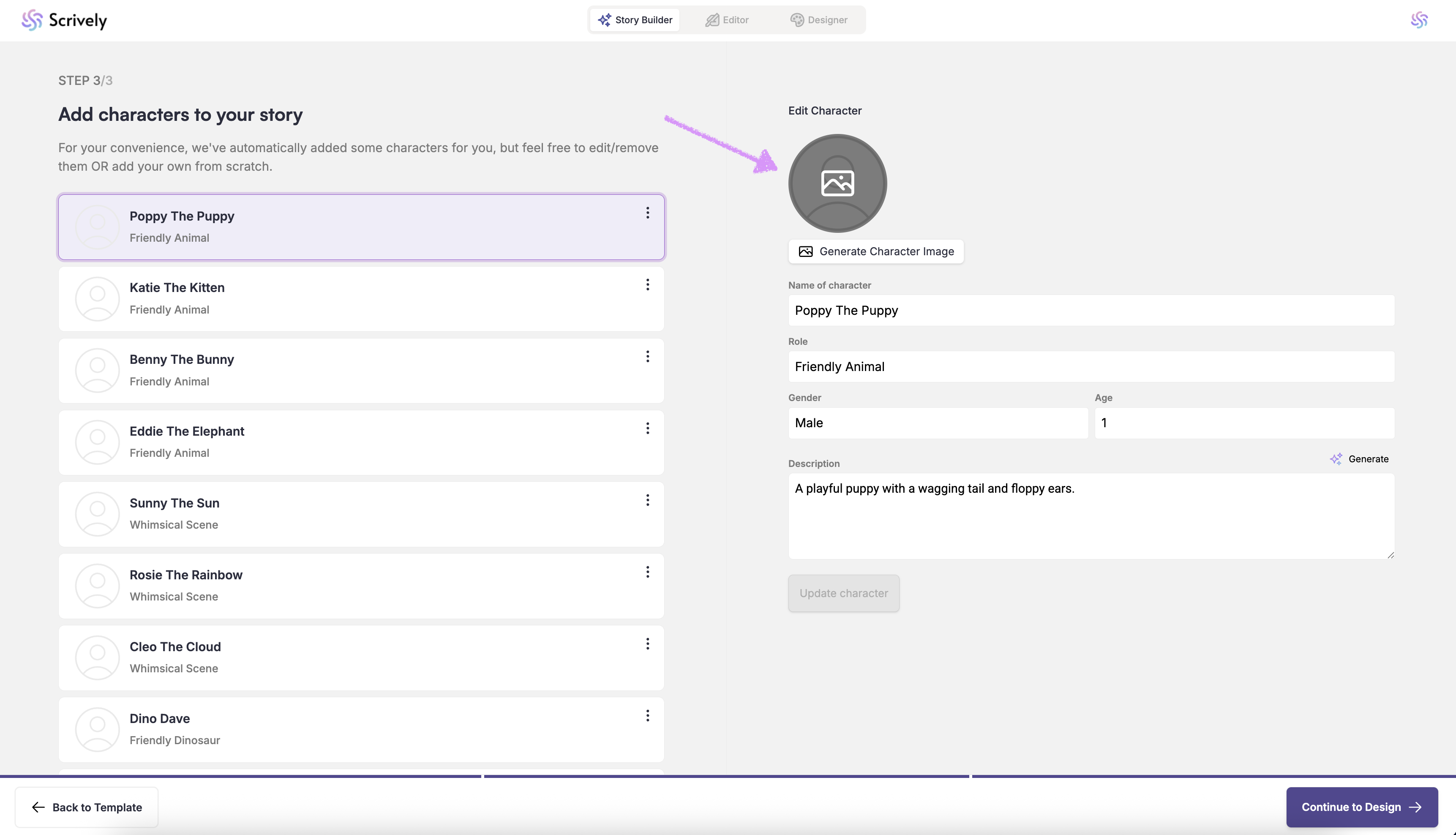Go Back to Template

pos(87,807)
